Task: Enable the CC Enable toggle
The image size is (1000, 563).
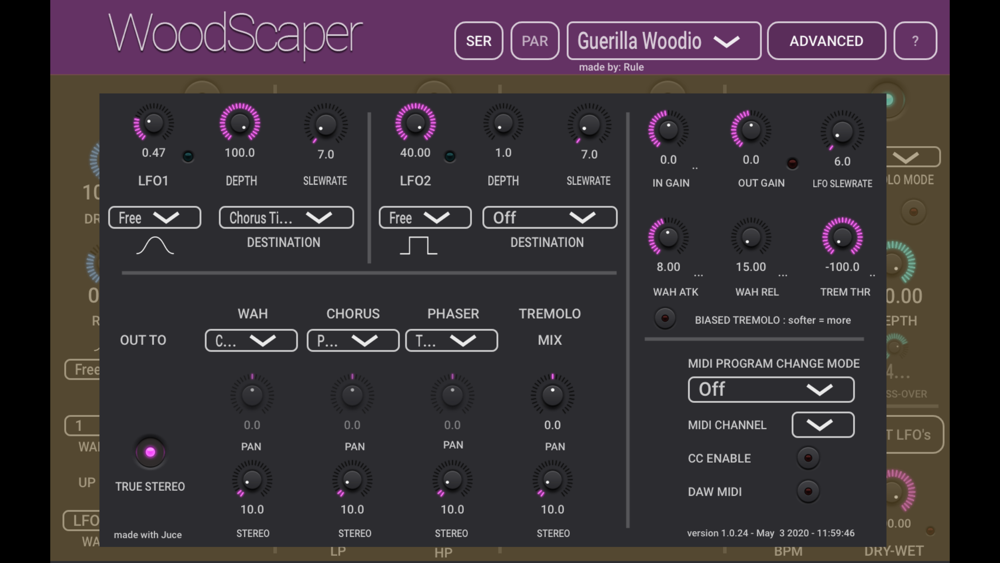Action: pyautogui.click(x=807, y=458)
